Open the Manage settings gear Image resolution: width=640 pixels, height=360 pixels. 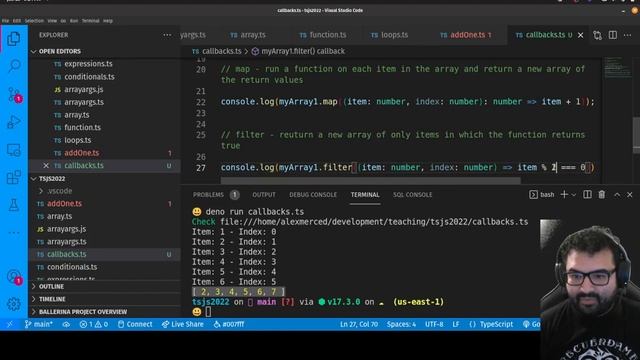14,304
